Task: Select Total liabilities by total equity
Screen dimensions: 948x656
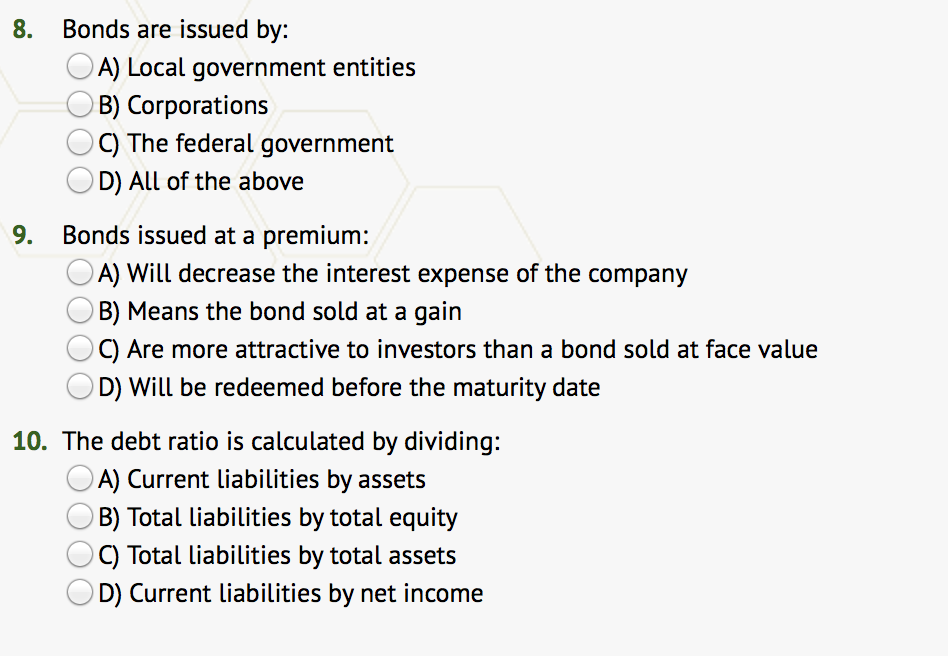Action: 80,517
